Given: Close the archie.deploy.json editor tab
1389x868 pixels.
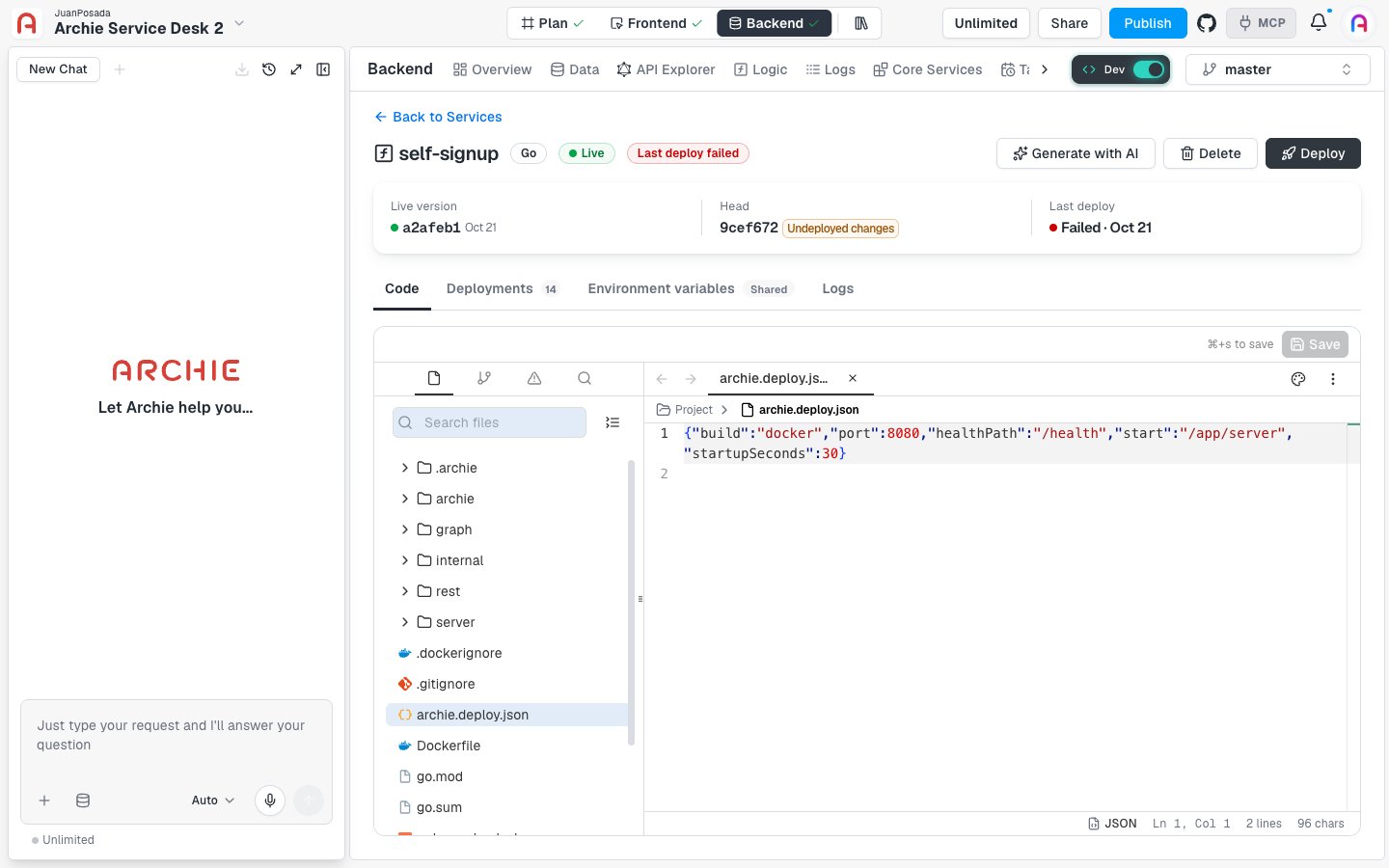Looking at the screenshot, I should click(853, 378).
